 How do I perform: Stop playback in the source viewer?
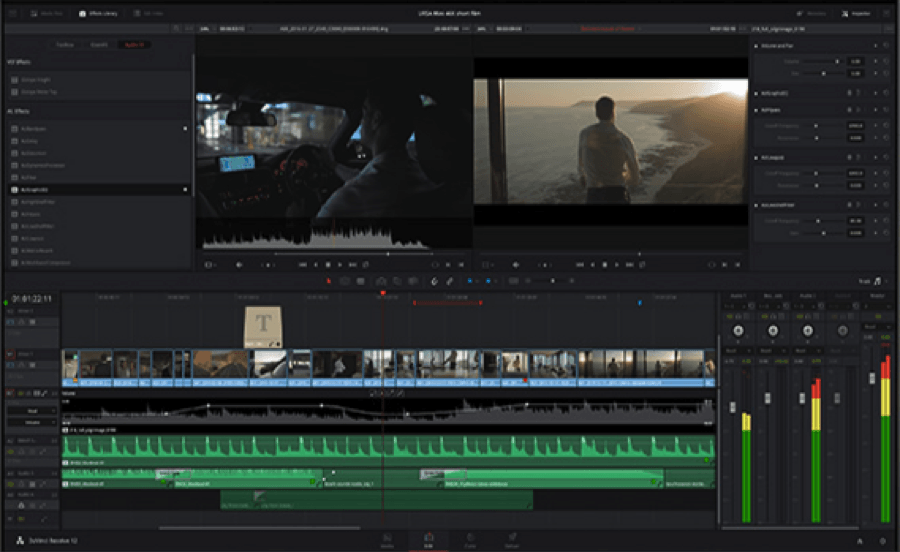tap(328, 265)
